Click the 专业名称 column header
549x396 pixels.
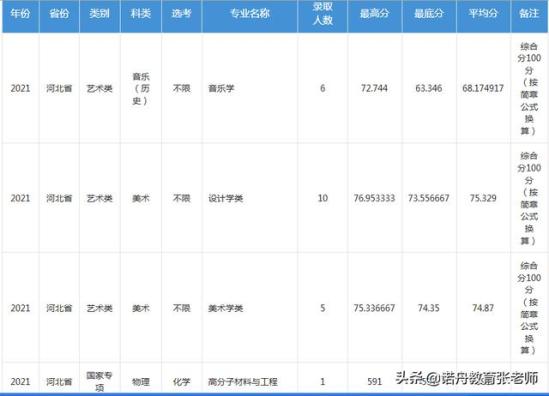[x=250, y=14]
